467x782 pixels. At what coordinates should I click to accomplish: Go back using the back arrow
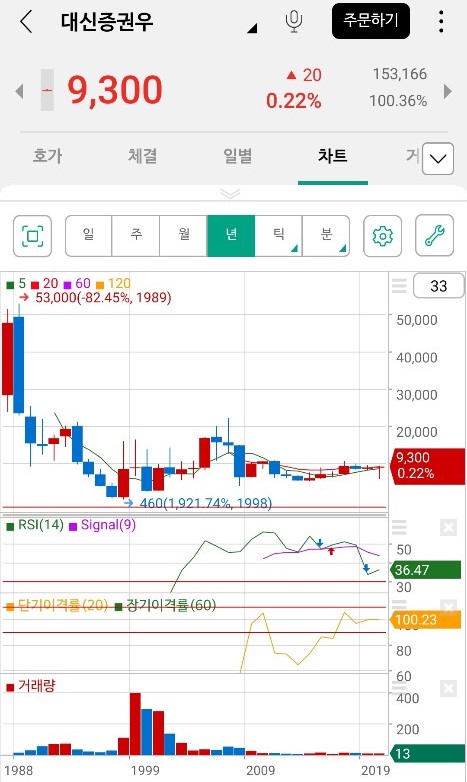coord(26,22)
